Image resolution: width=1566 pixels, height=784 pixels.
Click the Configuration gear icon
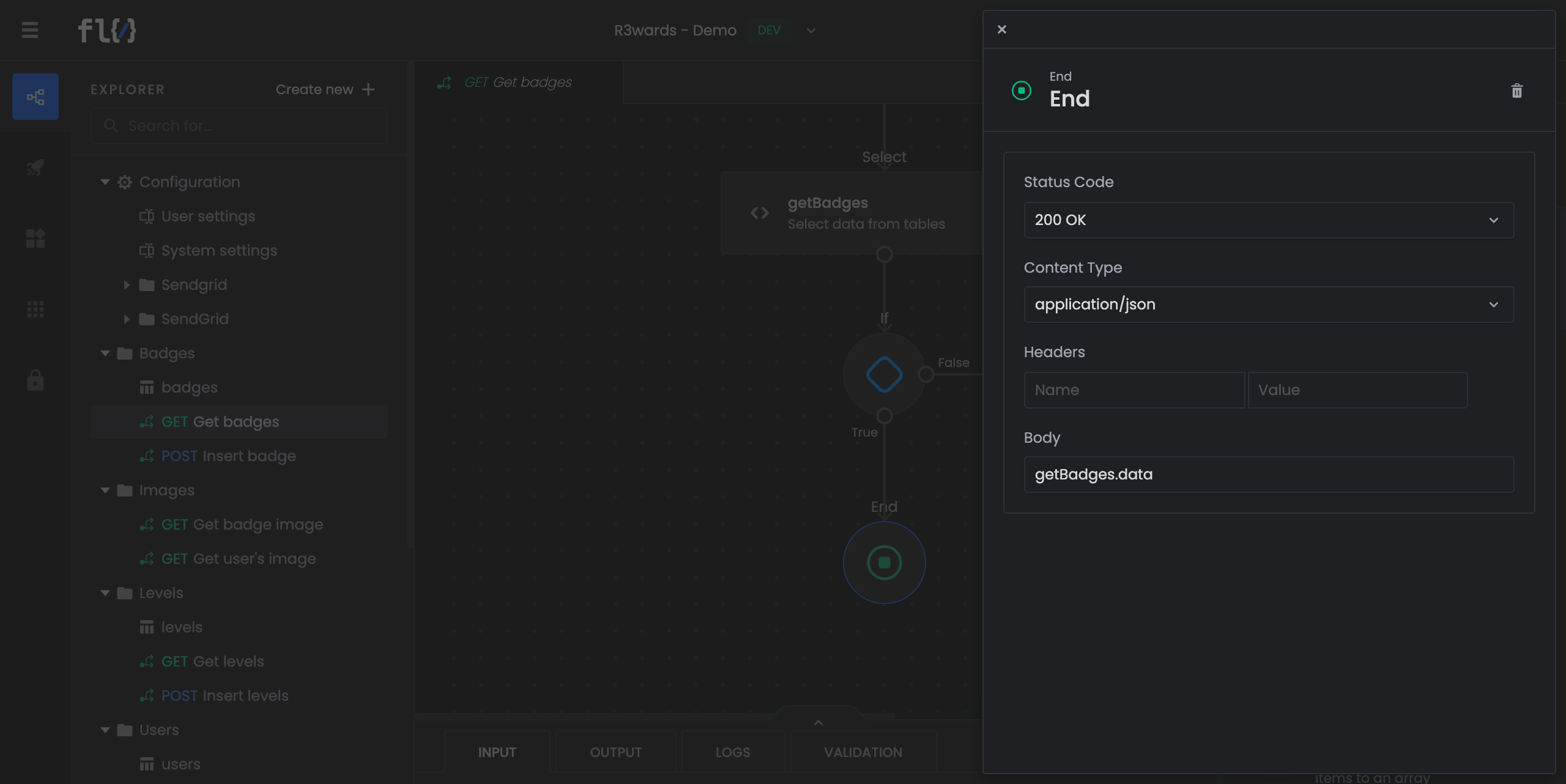125,182
